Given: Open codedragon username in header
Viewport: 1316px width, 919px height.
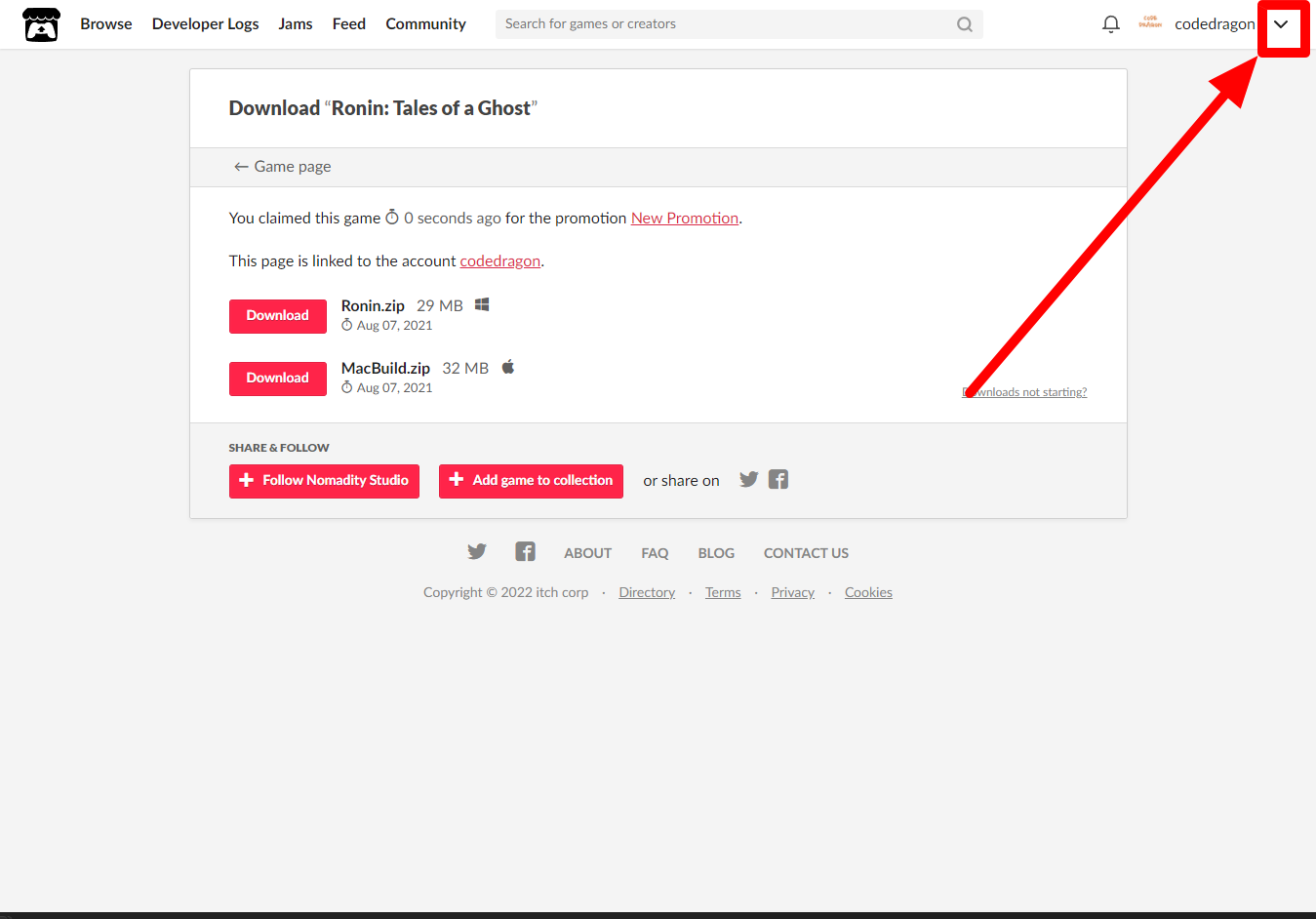Looking at the screenshot, I should (1215, 24).
